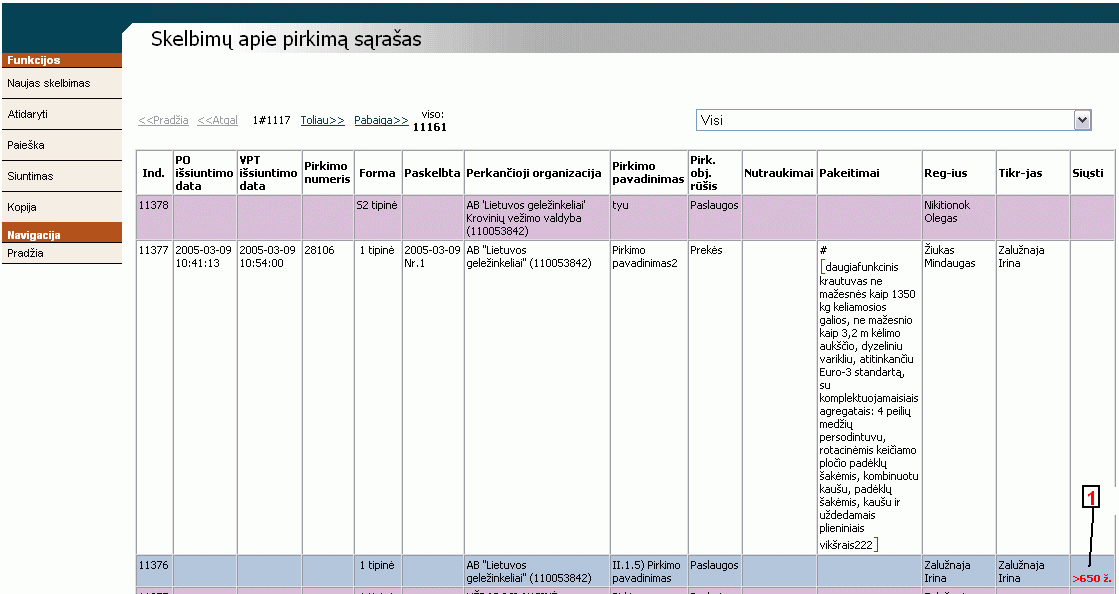Image resolution: width=1119 pixels, height=594 pixels.
Task: Go to next page with Toliau>>
Action: (x=323, y=120)
